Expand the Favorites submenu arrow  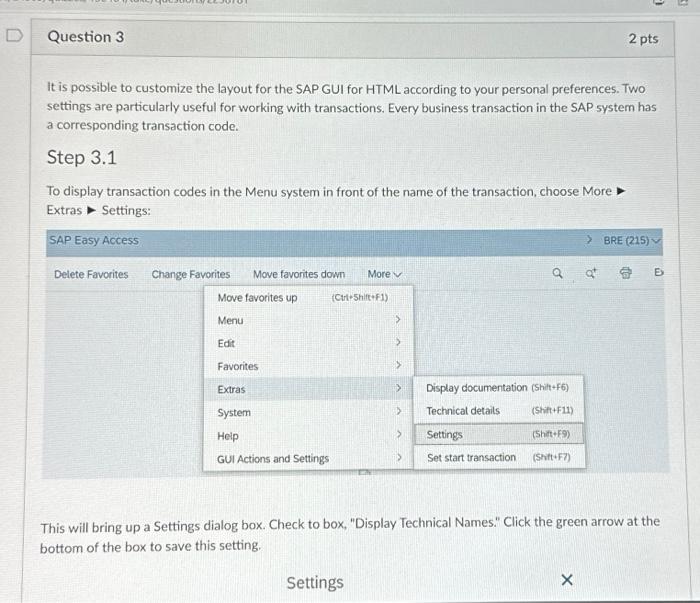coord(398,365)
